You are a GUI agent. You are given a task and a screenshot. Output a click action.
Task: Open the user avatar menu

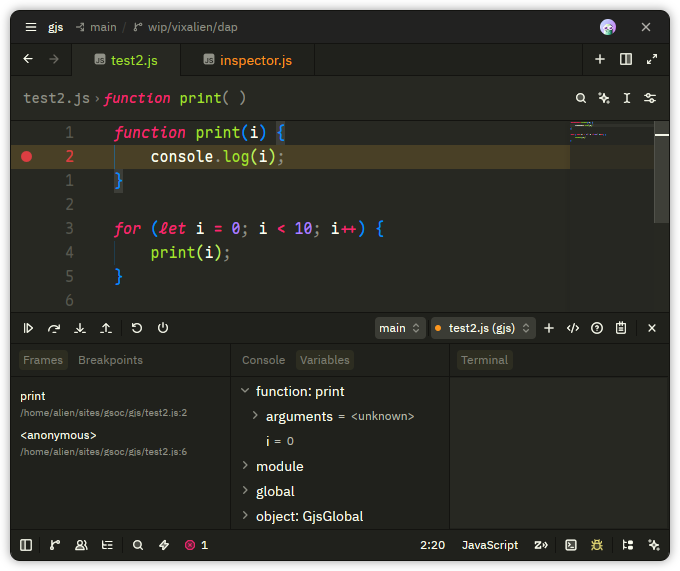[608, 27]
